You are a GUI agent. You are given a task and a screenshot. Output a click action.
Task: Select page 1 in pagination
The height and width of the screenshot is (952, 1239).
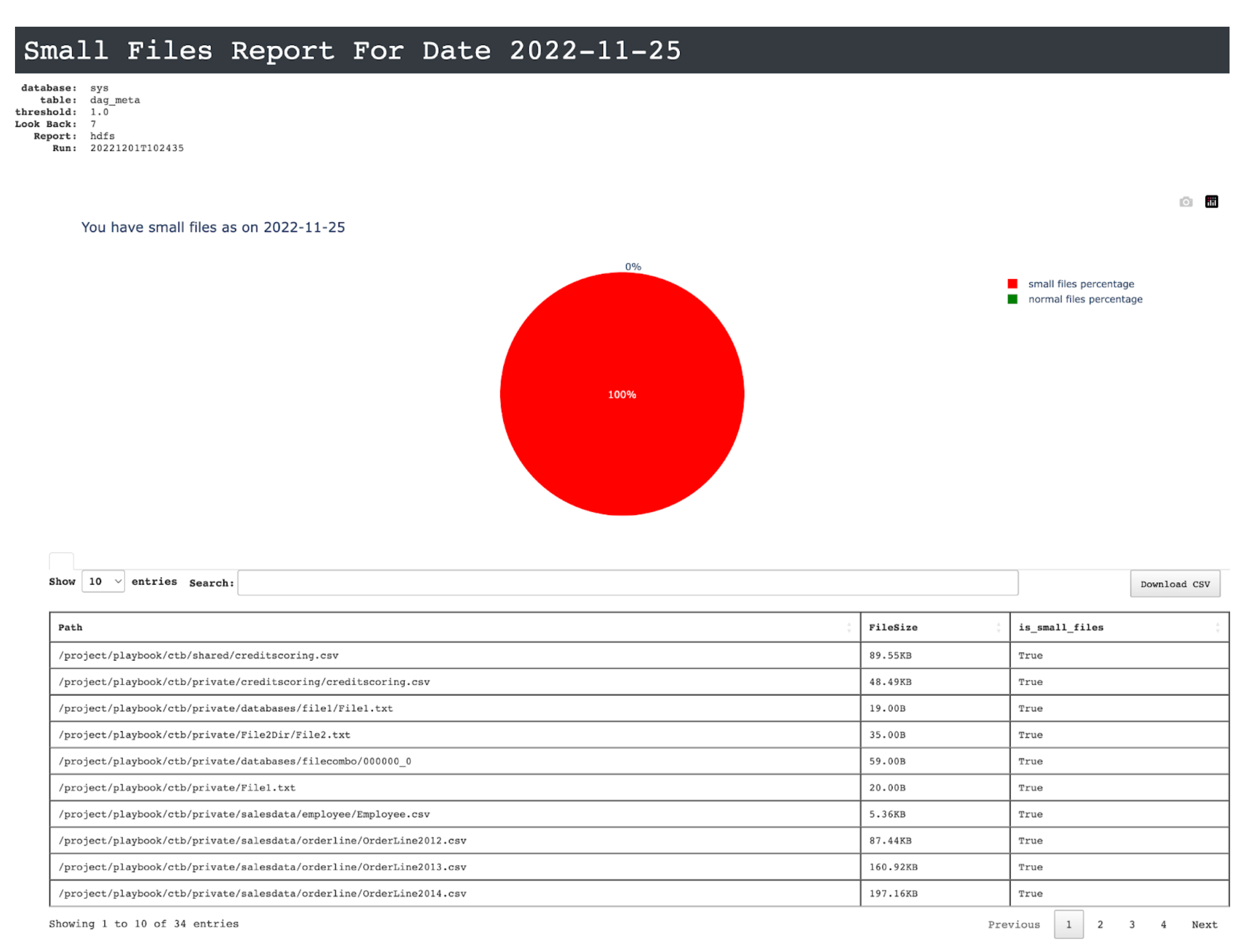pos(1068,924)
